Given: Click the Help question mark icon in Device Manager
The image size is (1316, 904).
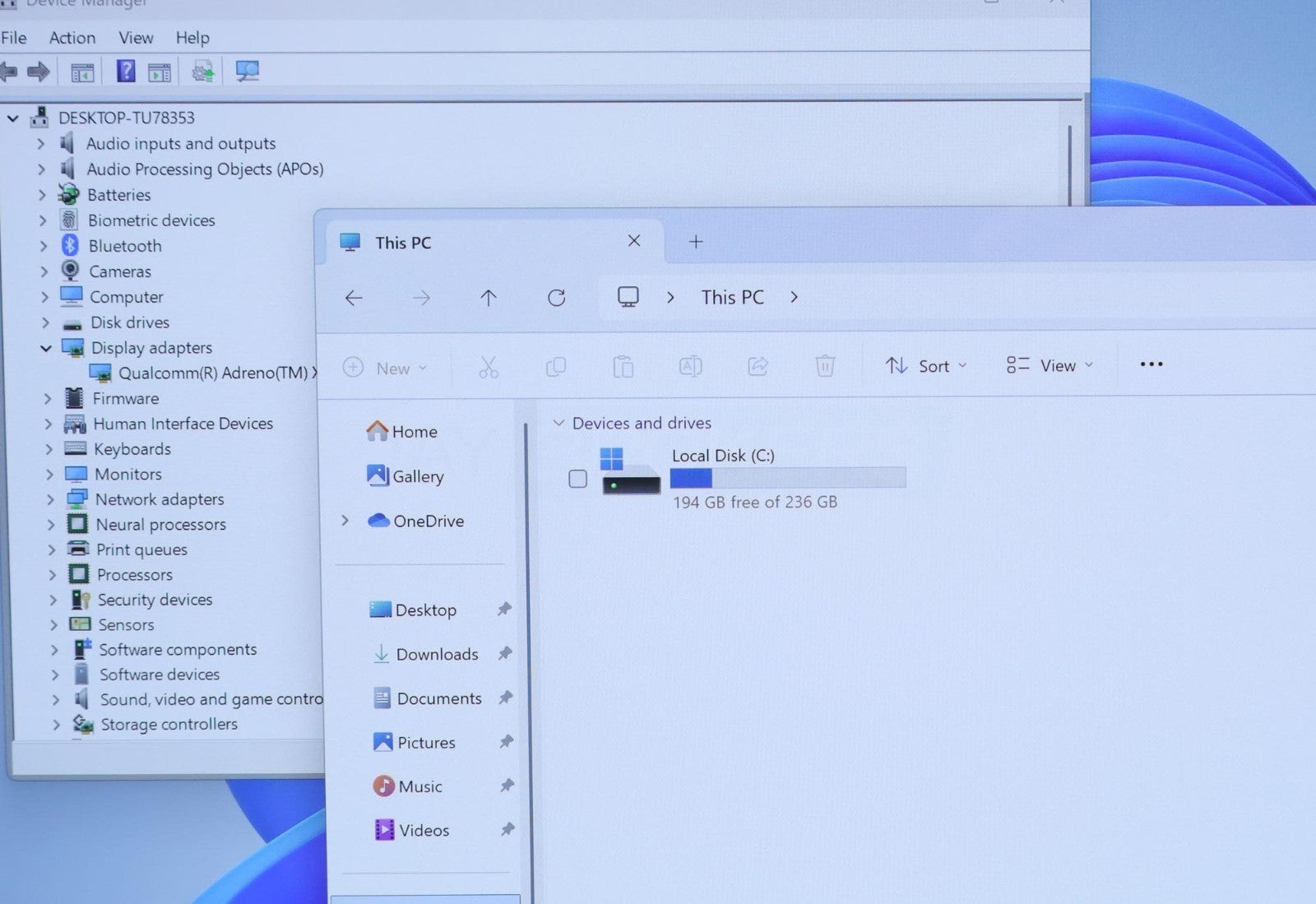Looking at the screenshot, I should pyautogui.click(x=126, y=72).
